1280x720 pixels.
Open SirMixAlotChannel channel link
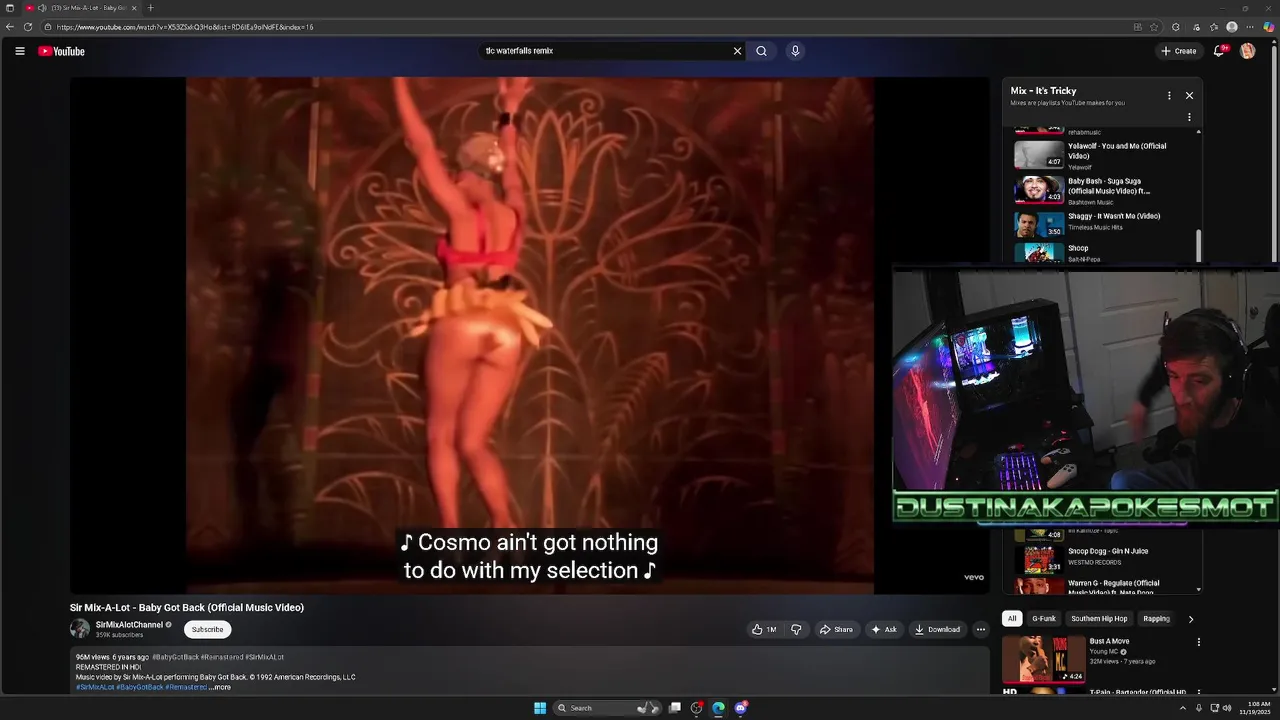coord(129,625)
